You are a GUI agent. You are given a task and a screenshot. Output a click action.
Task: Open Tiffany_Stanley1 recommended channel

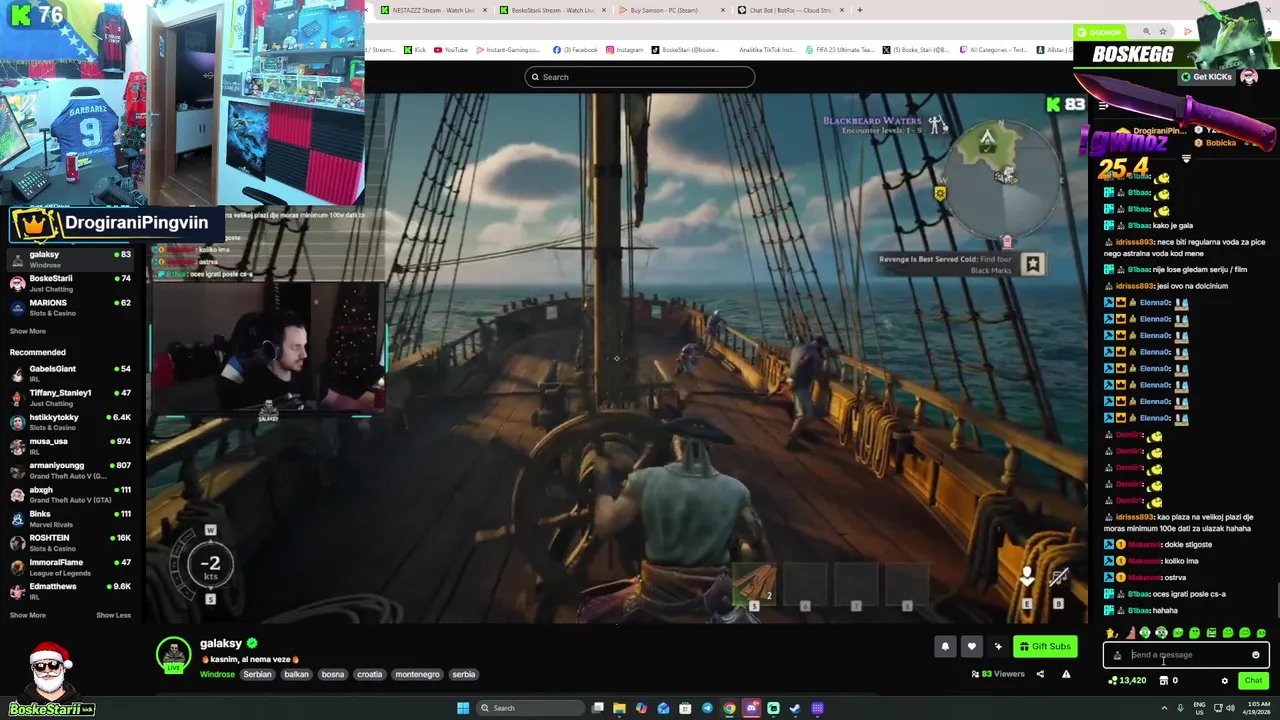[x=70, y=397]
